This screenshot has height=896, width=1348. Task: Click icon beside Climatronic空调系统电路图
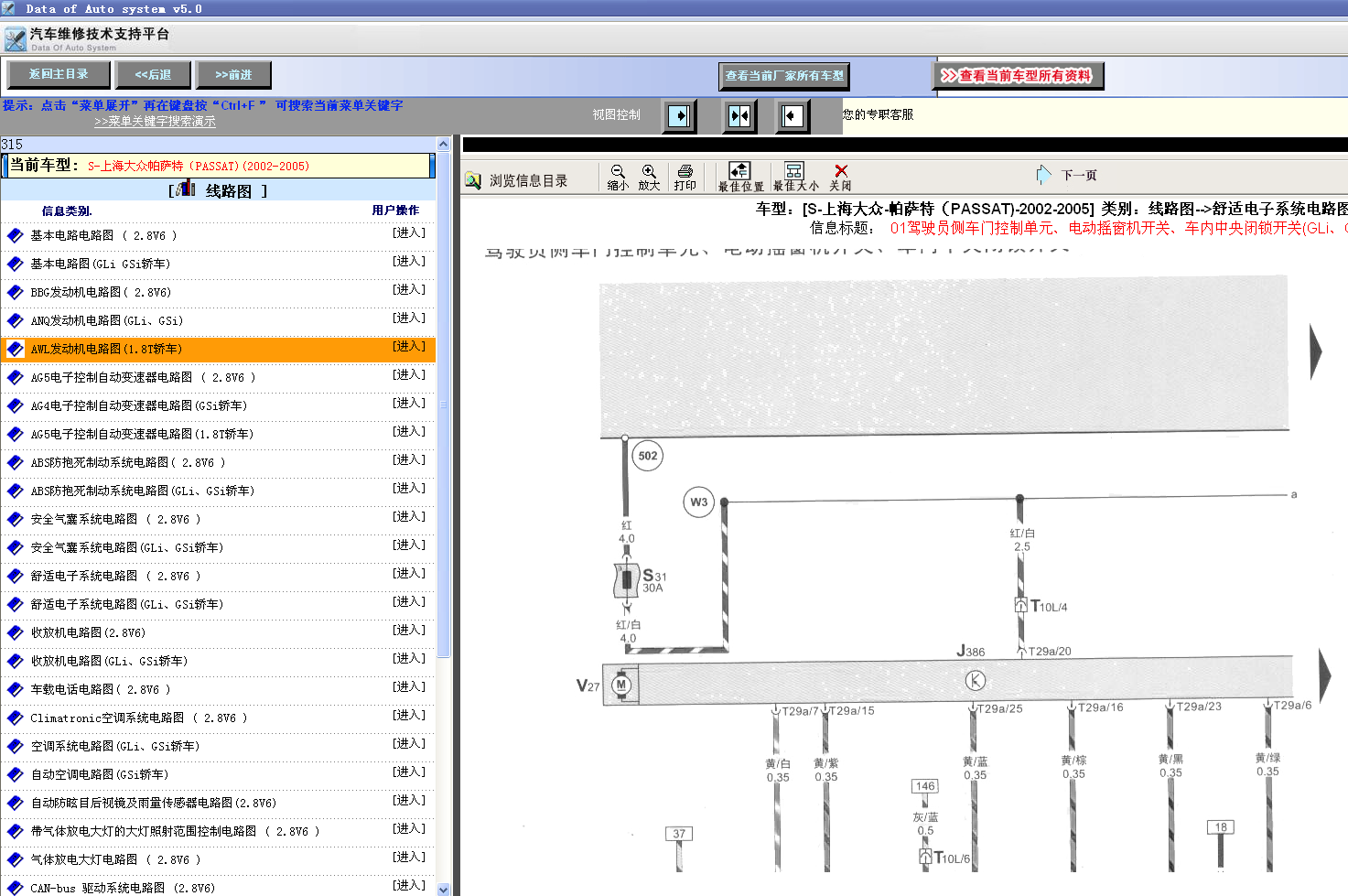[15, 718]
